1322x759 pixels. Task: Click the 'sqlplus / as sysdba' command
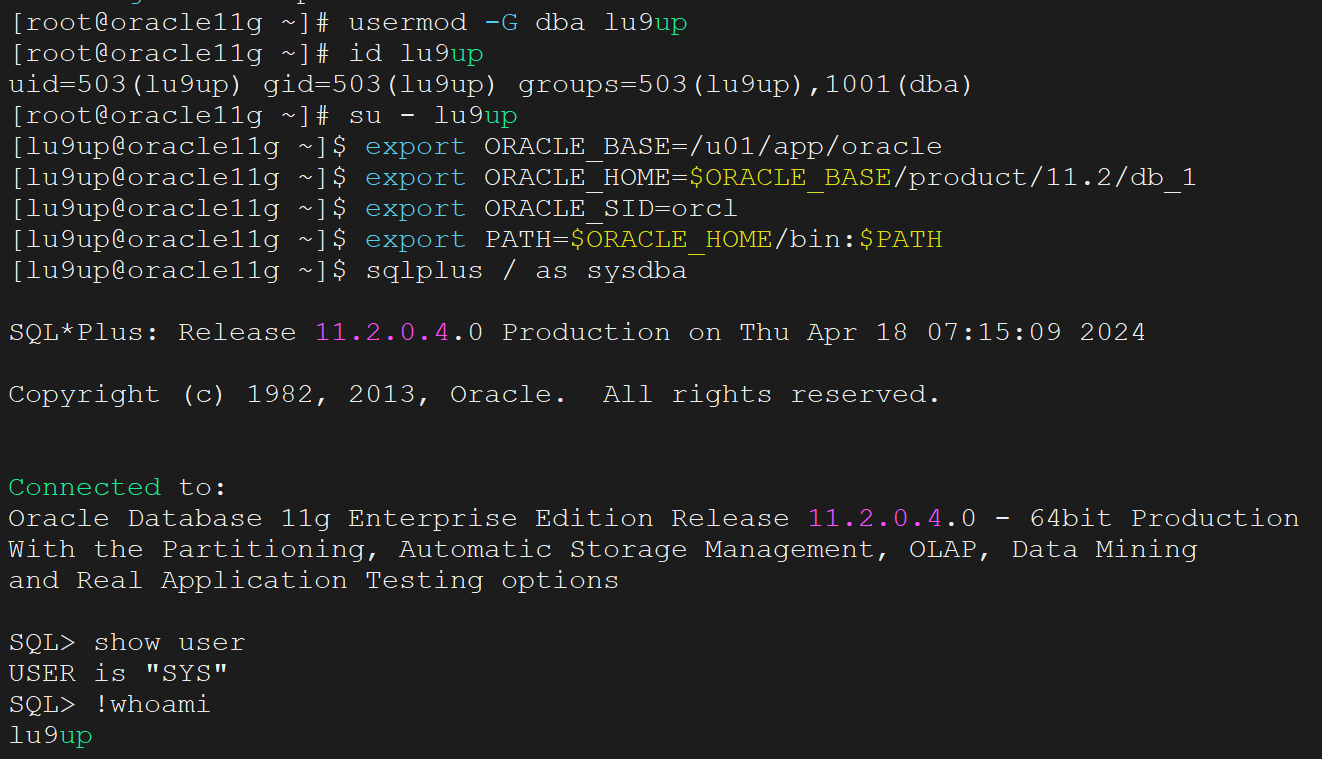(525, 271)
